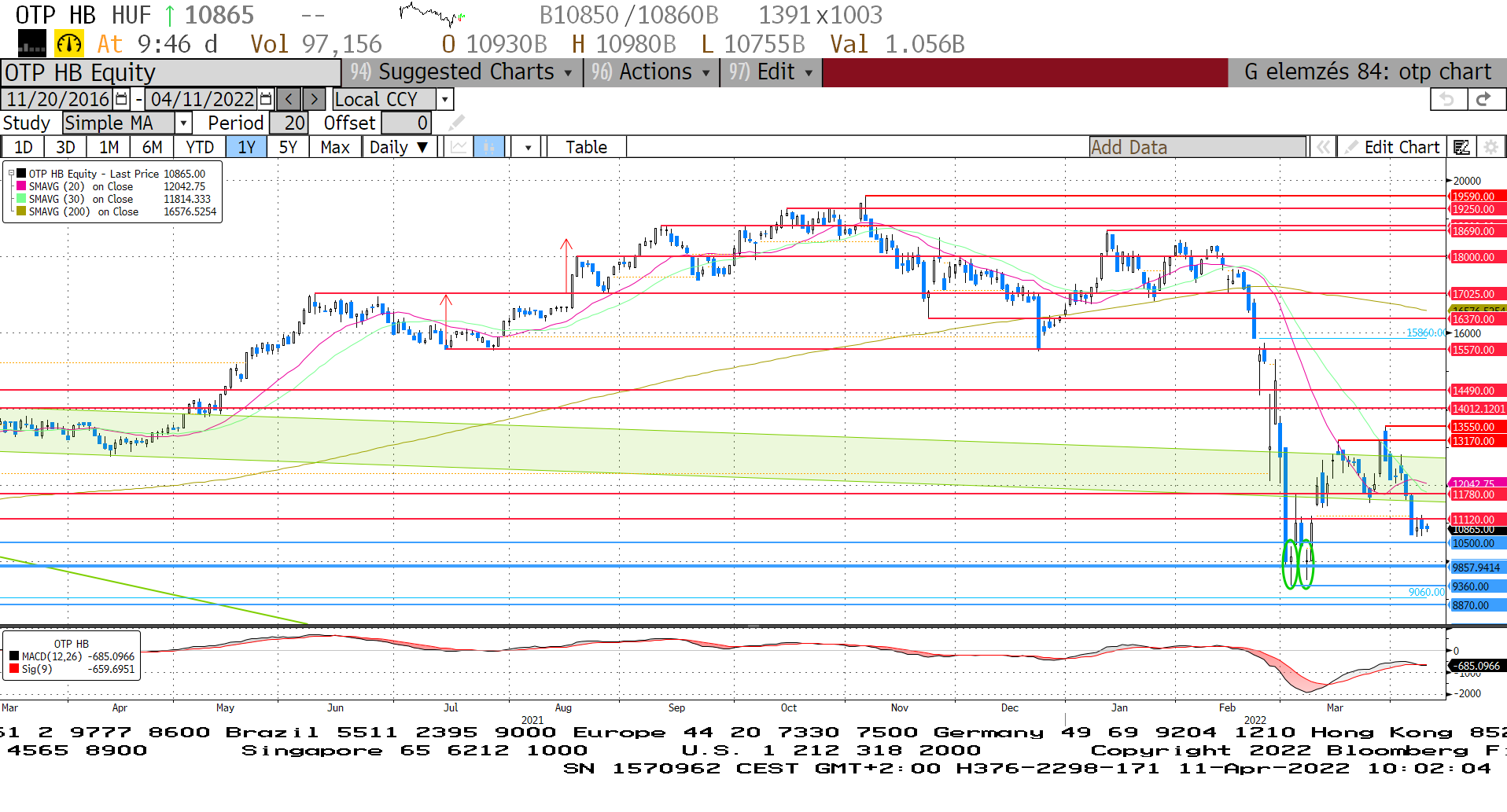The width and height of the screenshot is (1507, 812).
Task: Select the 5Y time range
Action: click(288, 147)
